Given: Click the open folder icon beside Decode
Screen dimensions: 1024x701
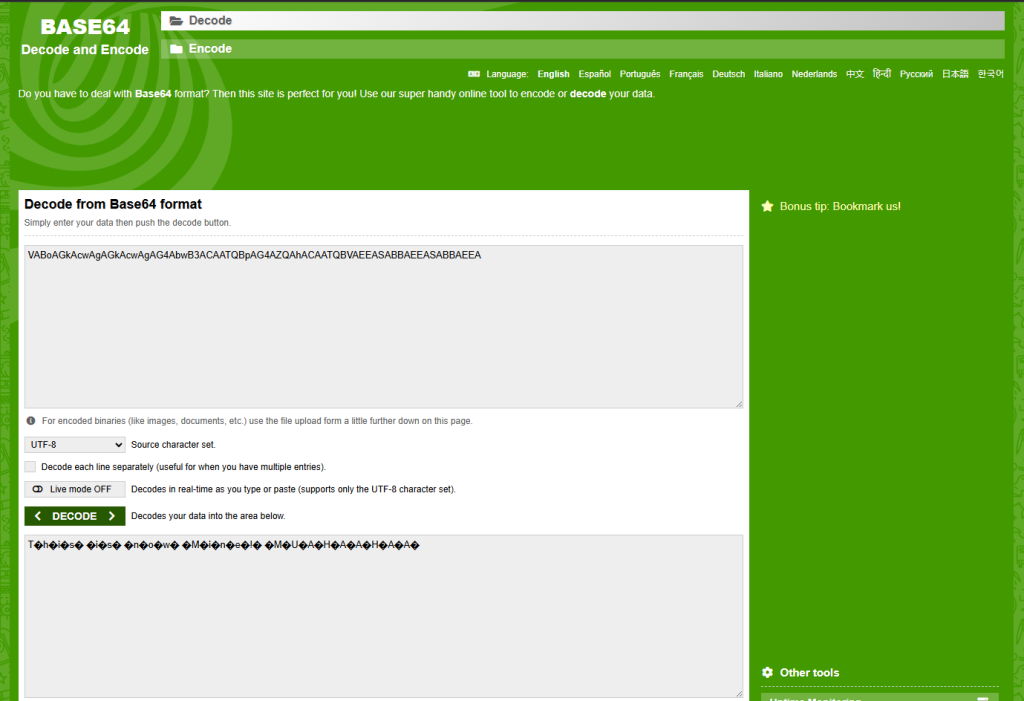Looking at the screenshot, I should tap(176, 21).
